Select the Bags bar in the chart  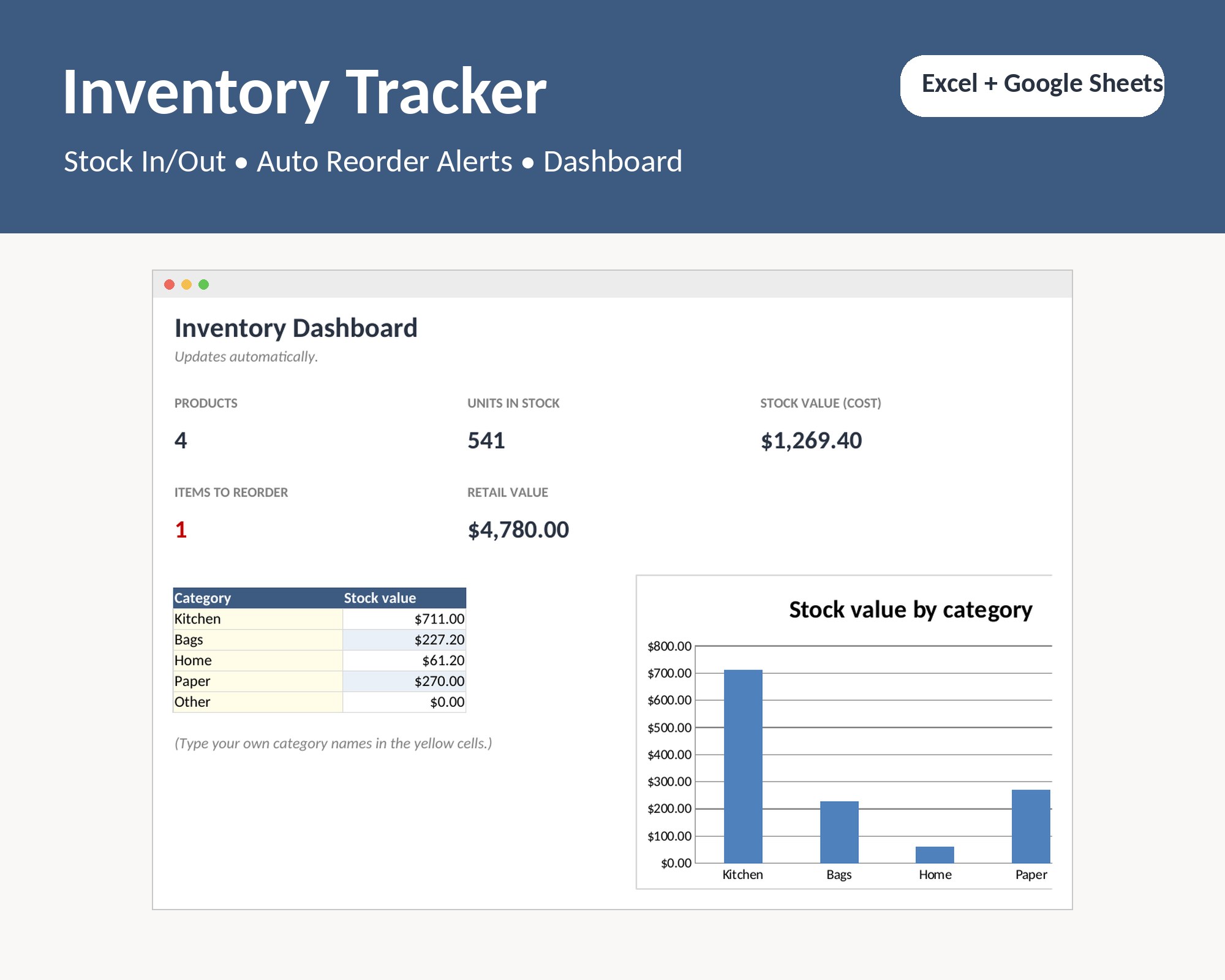[839, 832]
